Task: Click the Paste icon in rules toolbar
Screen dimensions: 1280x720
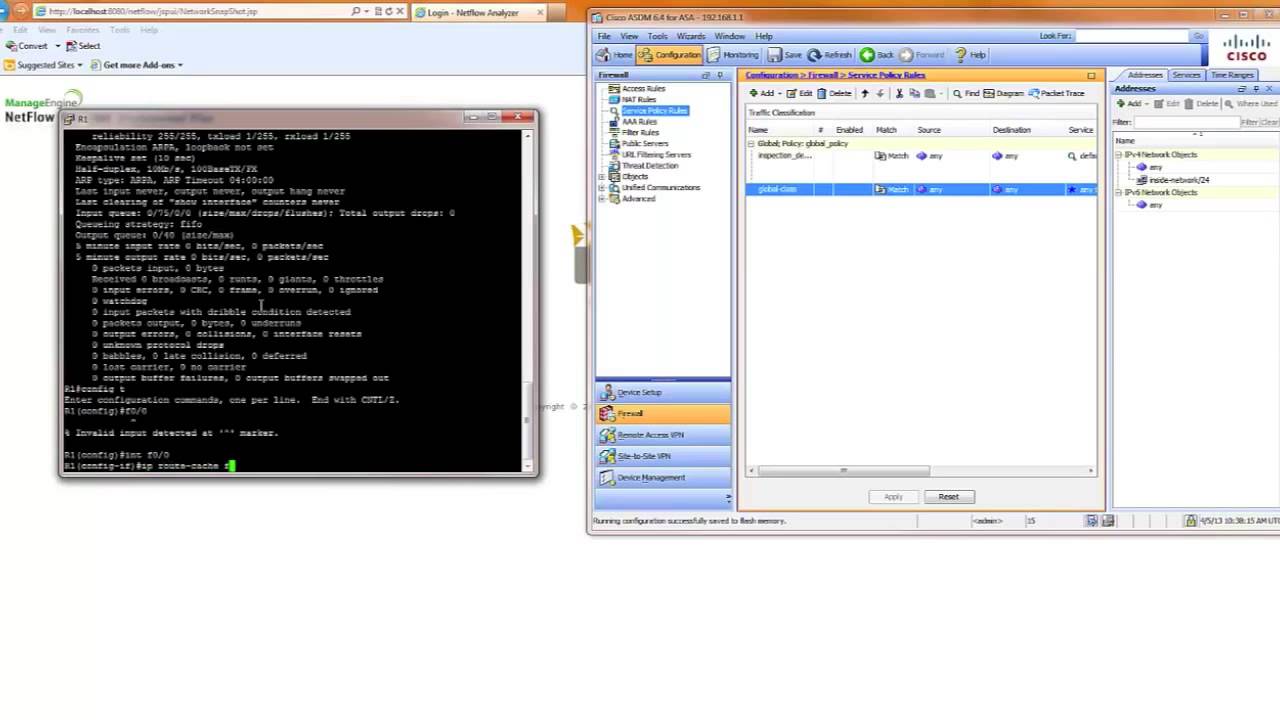Action: pos(930,93)
